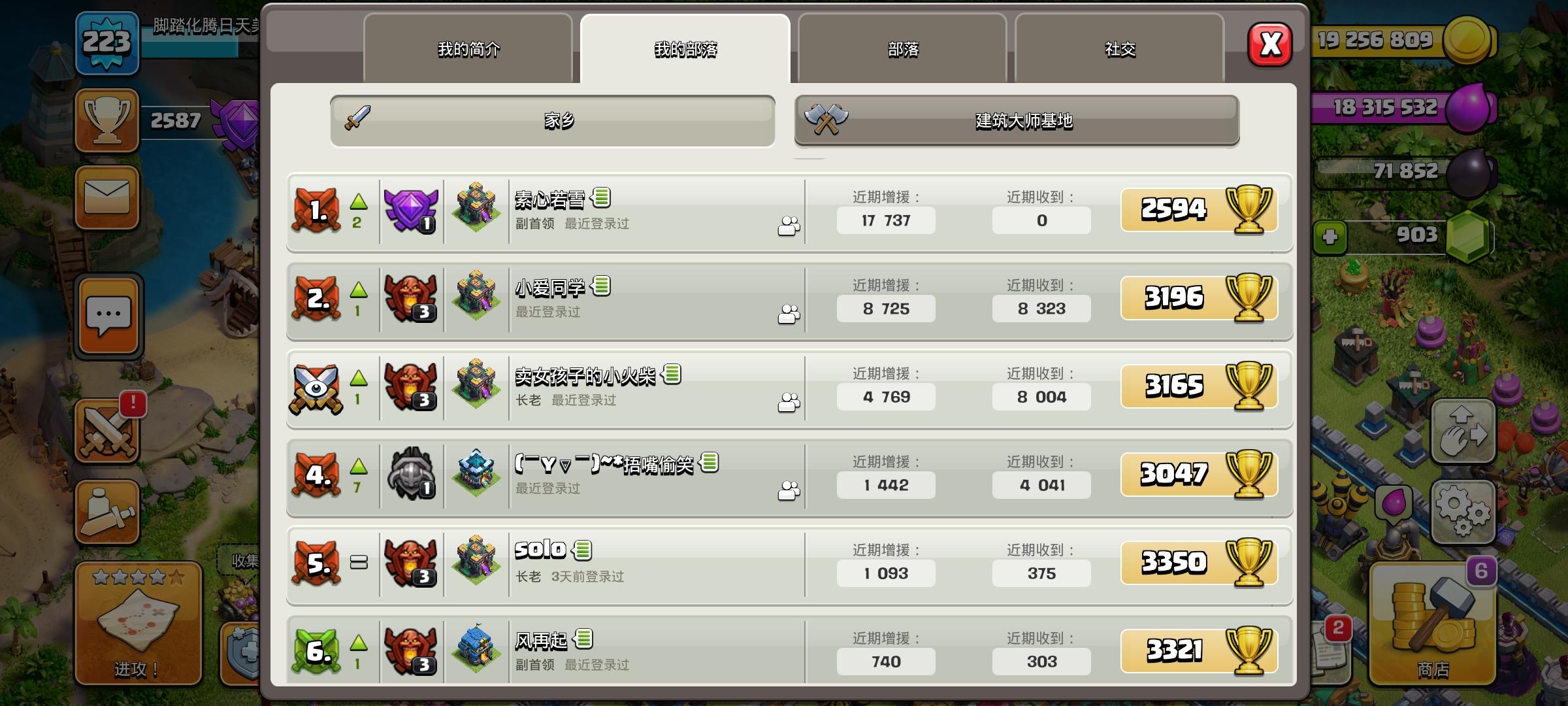The width and height of the screenshot is (1568, 706).
Task: Select 卖女孩子的小火柴 member row
Action: click(789, 388)
